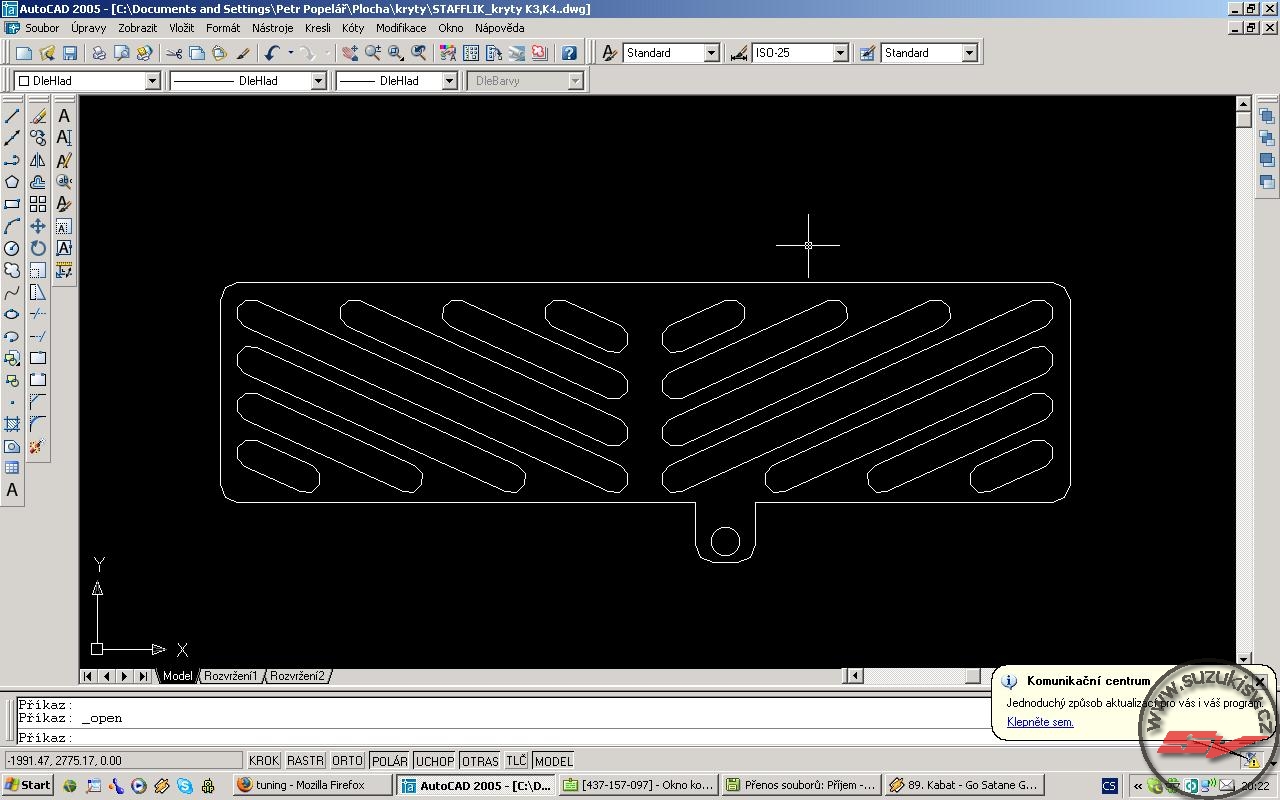Select the Circle draw tool
1280x800 pixels.
click(x=12, y=248)
